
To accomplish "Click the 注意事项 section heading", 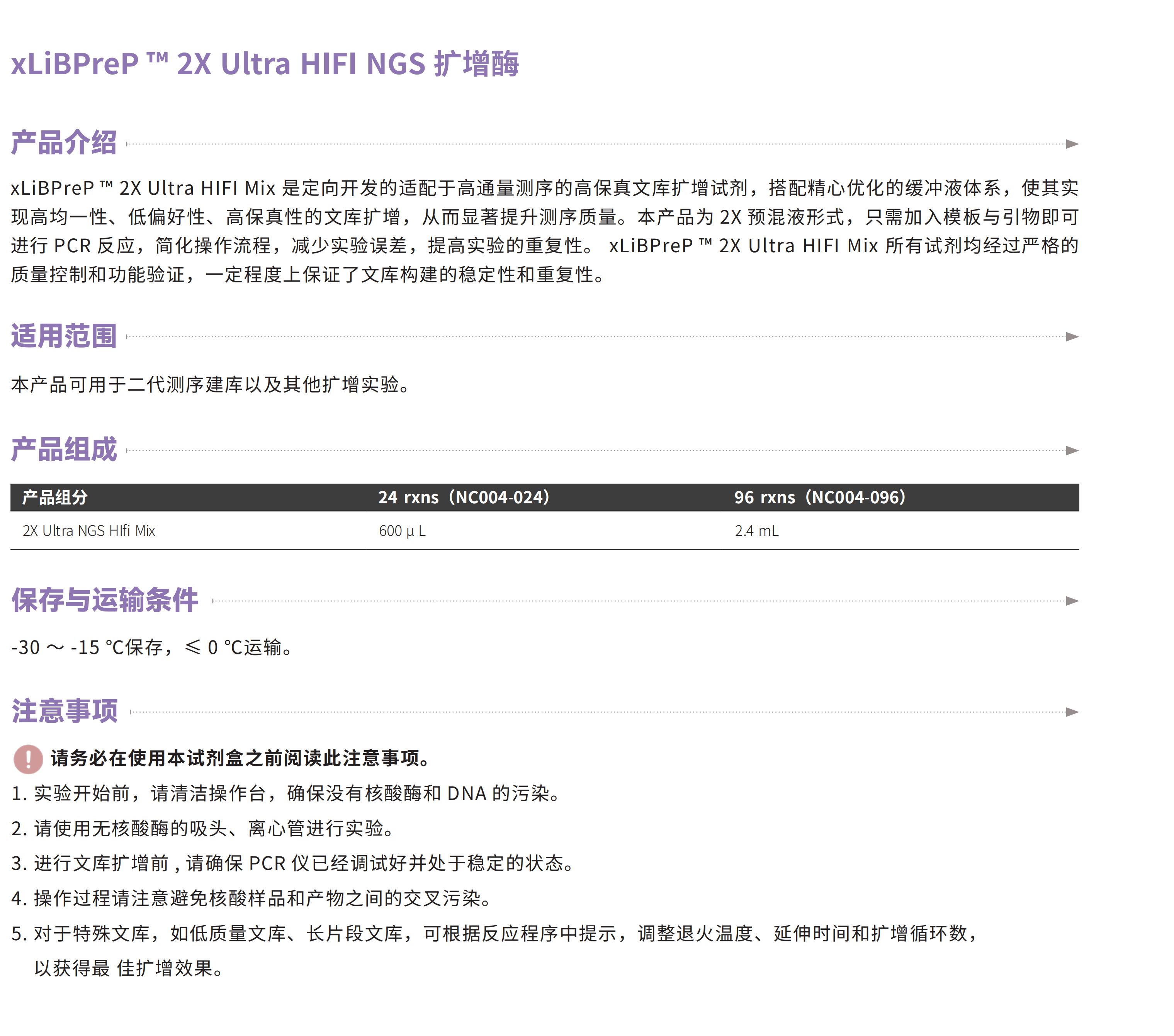I will 65,711.
